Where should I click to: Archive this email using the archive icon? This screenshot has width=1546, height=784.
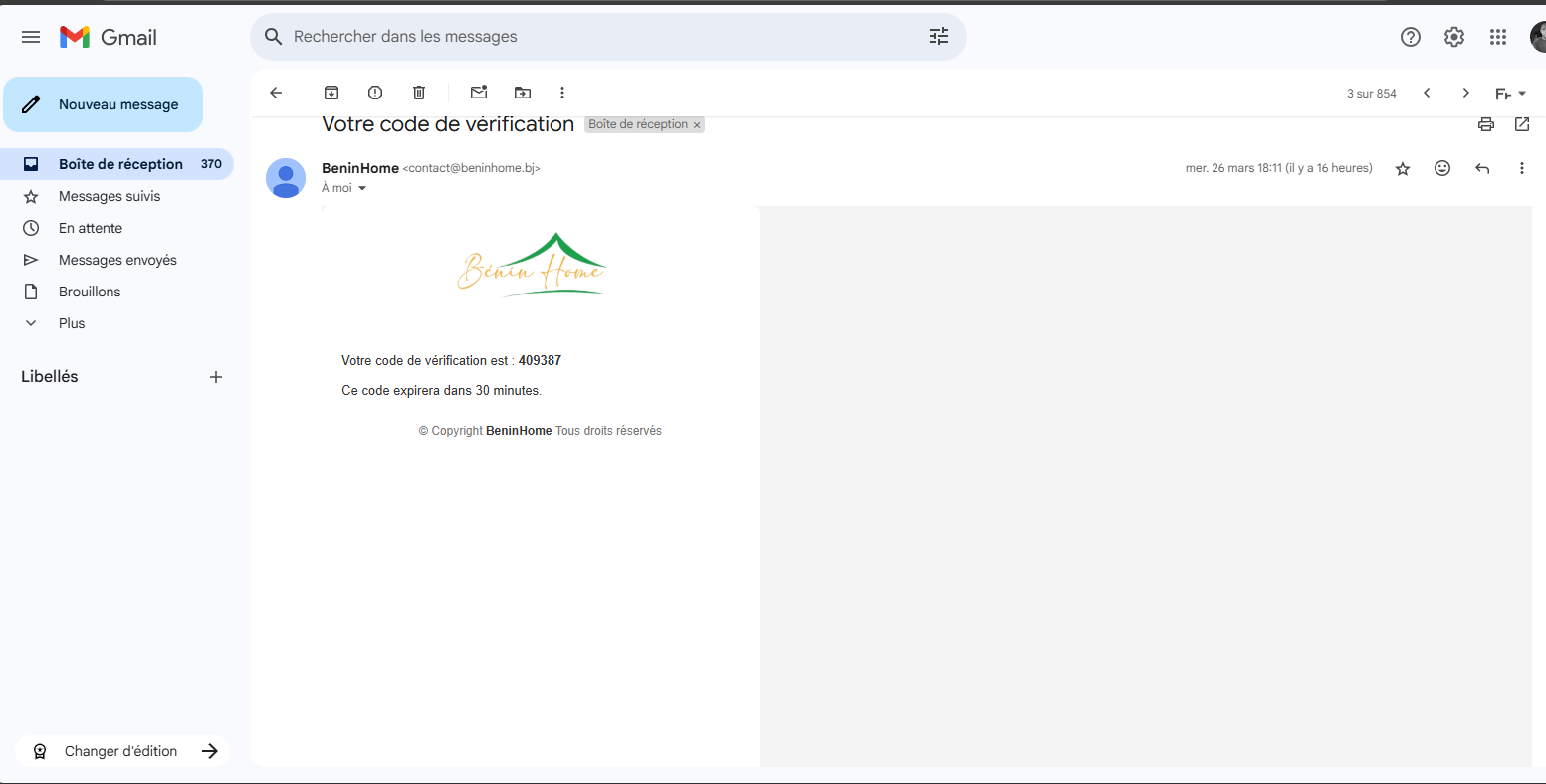pos(331,93)
